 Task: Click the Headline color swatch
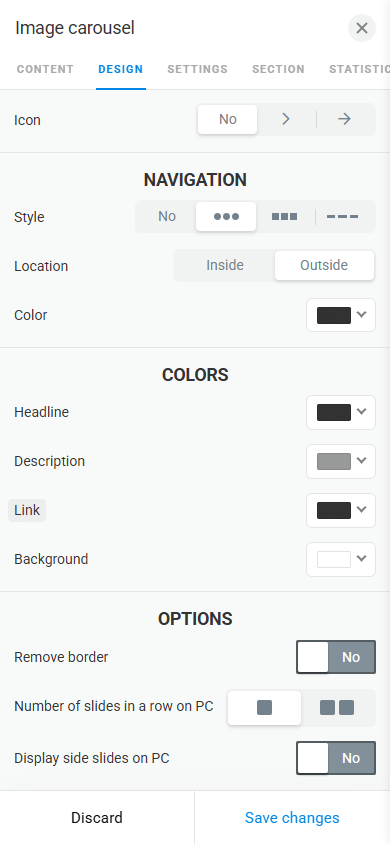[334, 412]
